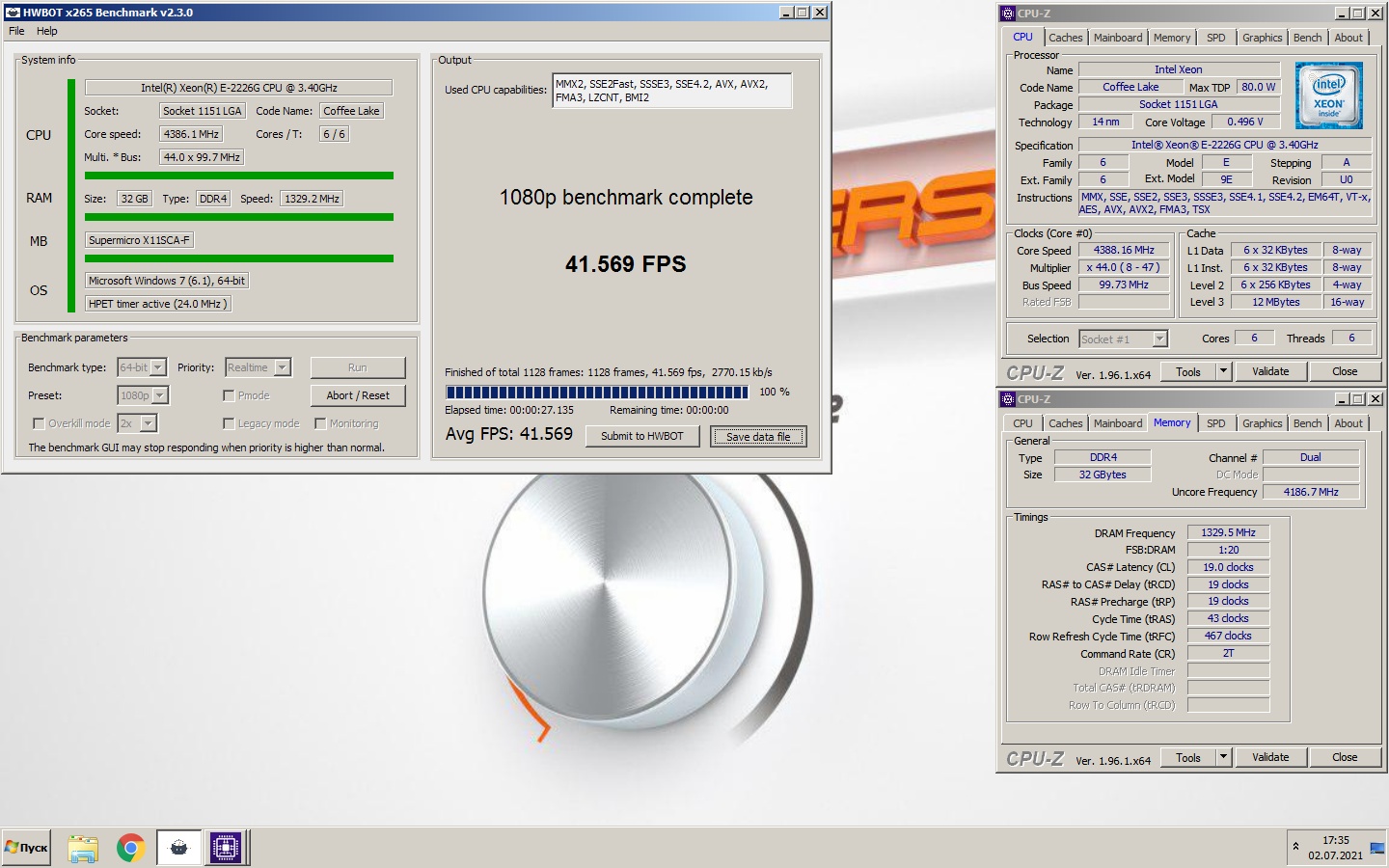Screen dimensions: 1389x868
Task: Click the benchmark progress bar
Action: (597, 392)
